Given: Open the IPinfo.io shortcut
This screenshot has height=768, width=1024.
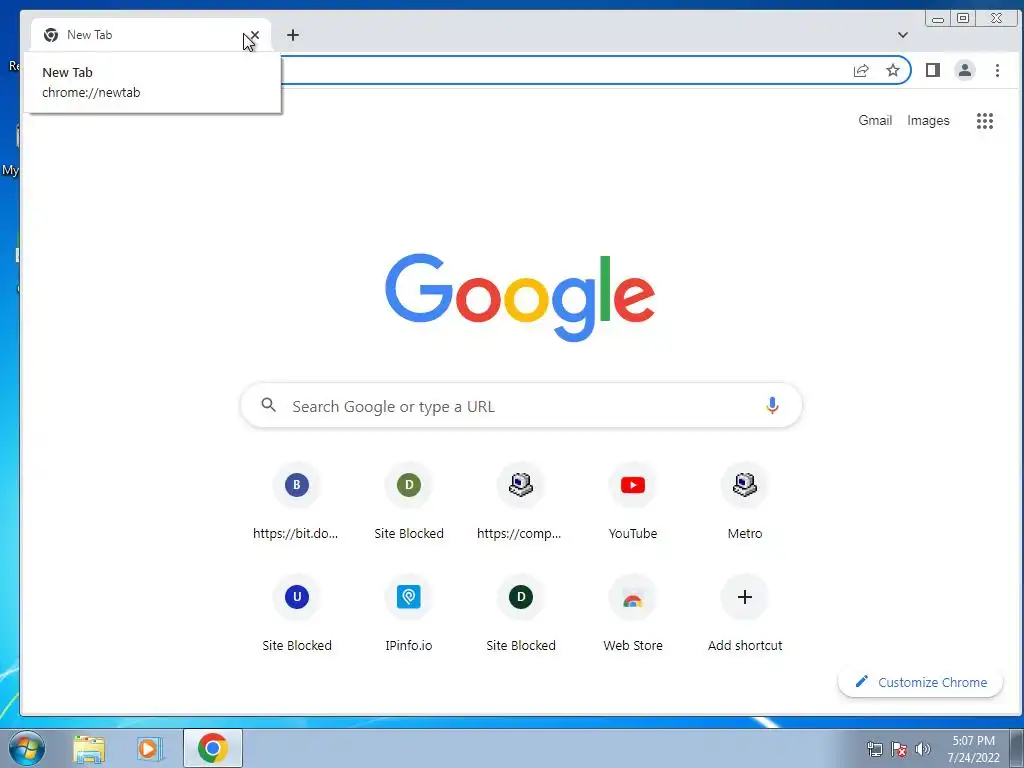Looking at the screenshot, I should 409,615.
